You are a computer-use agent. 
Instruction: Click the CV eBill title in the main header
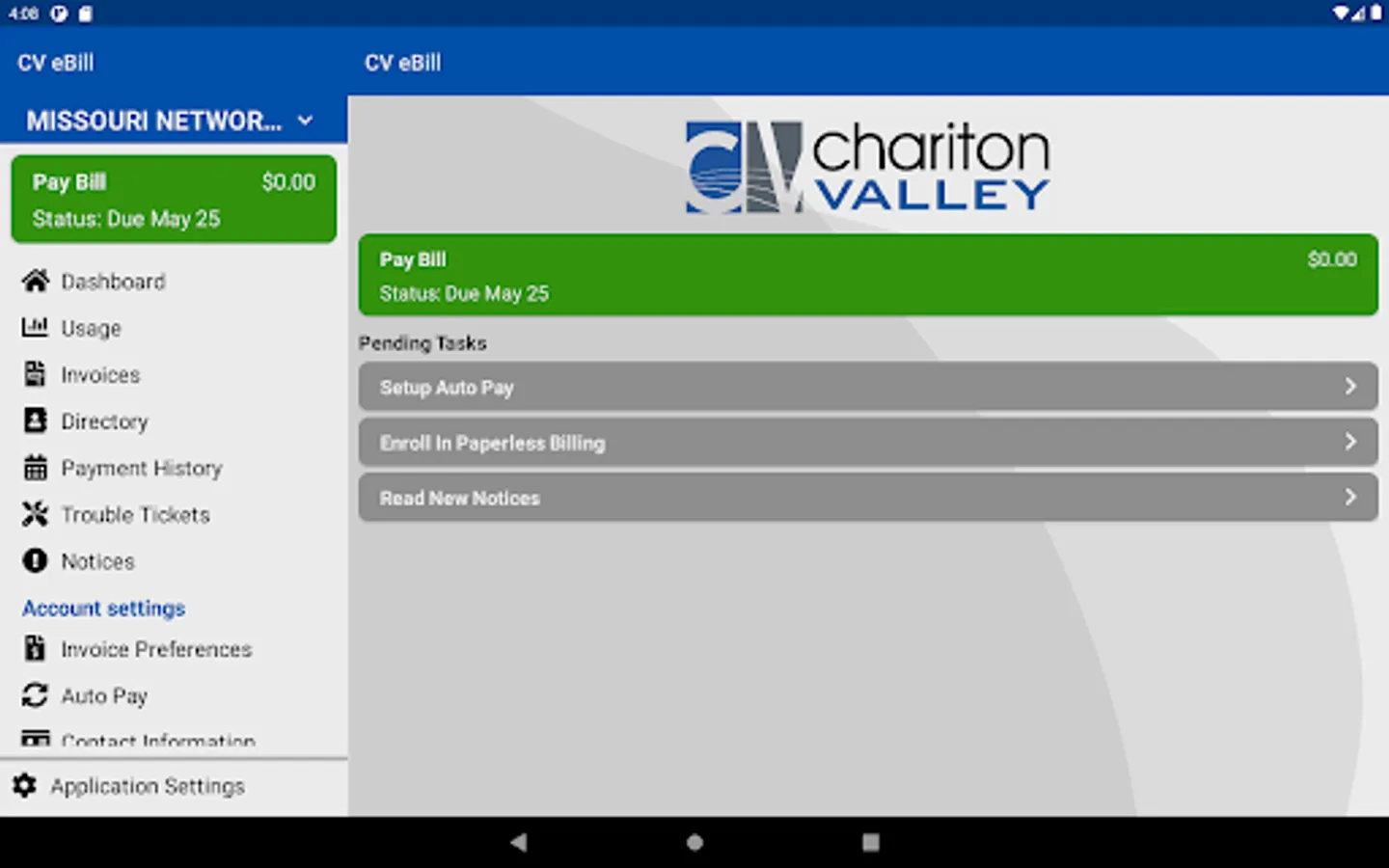[x=403, y=63]
